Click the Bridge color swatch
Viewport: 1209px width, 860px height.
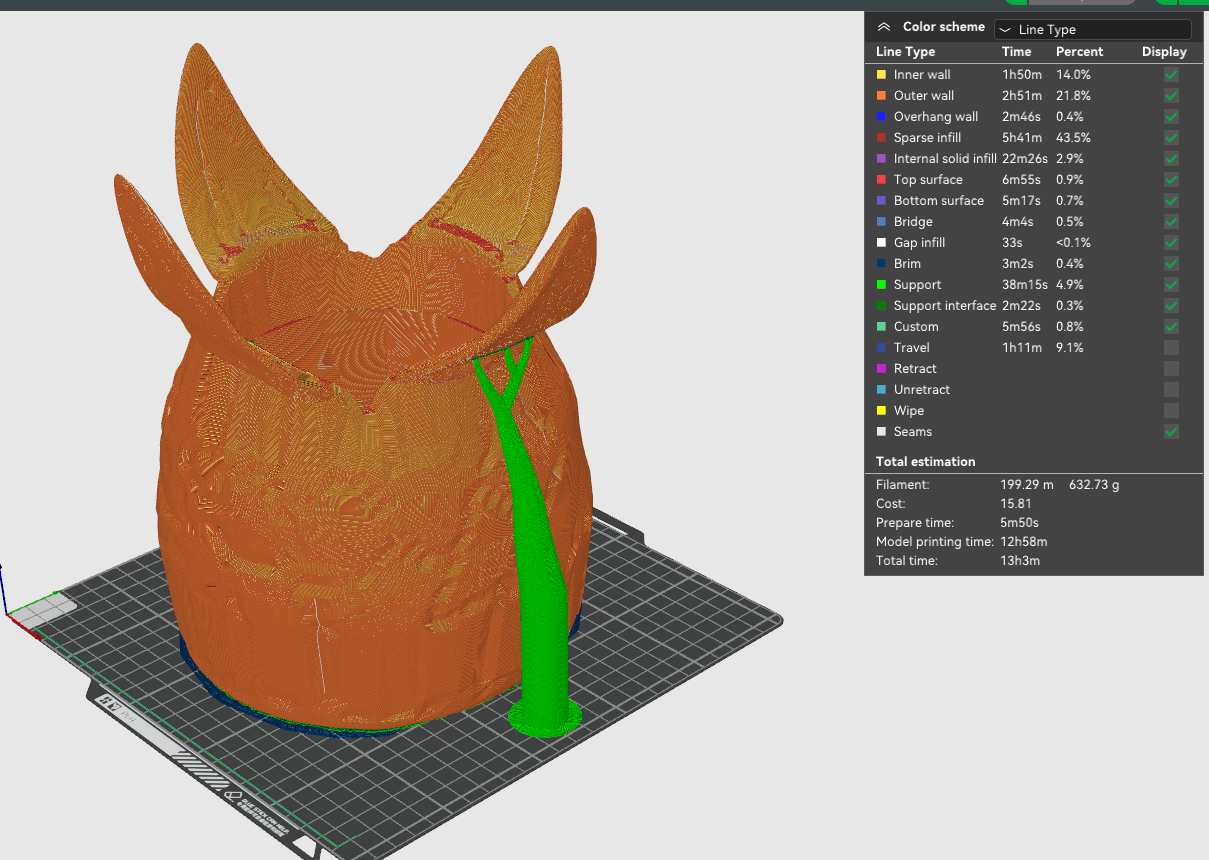coord(881,222)
